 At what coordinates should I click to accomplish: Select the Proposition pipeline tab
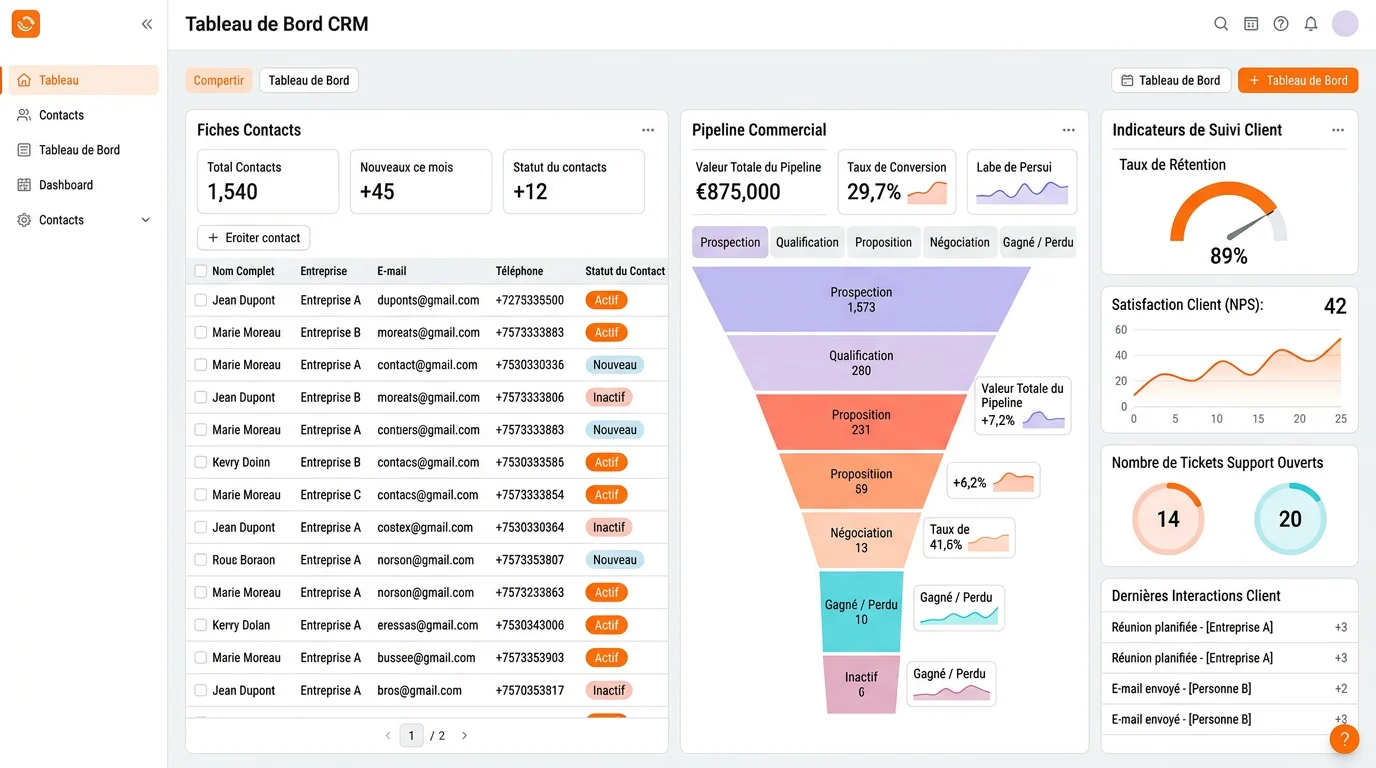(x=883, y=242)
